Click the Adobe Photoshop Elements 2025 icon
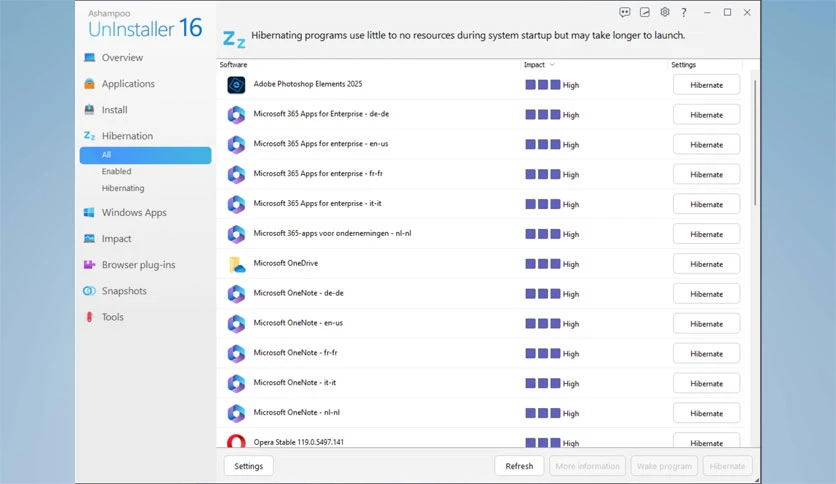 [x=236, y=85]
